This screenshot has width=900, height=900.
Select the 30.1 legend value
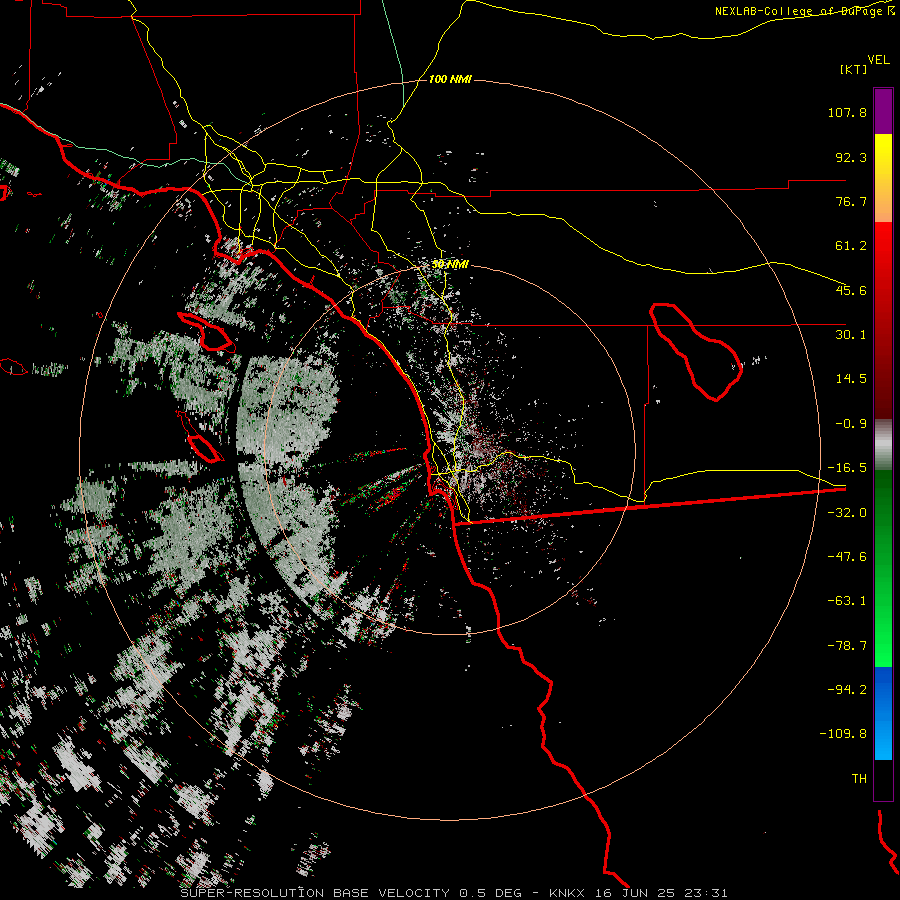click(851, 335)
